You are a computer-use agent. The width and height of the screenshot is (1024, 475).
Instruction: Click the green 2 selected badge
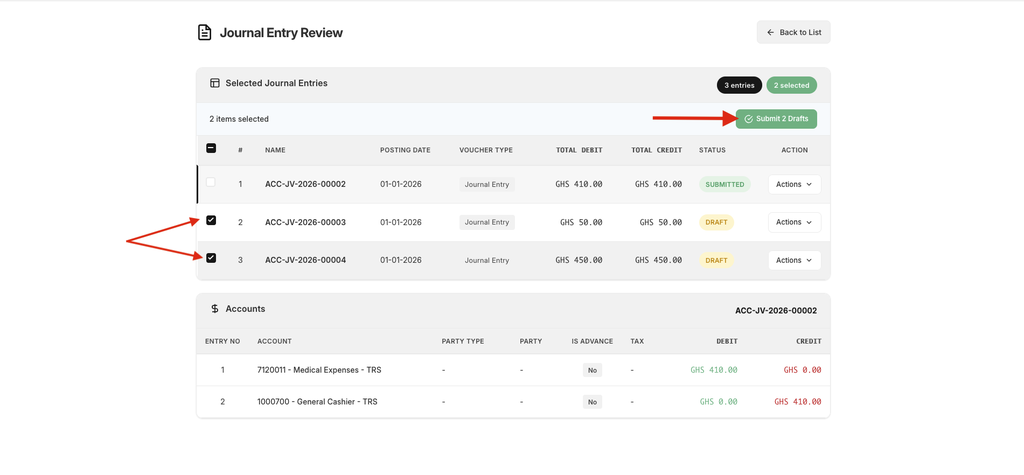(791, 86)
